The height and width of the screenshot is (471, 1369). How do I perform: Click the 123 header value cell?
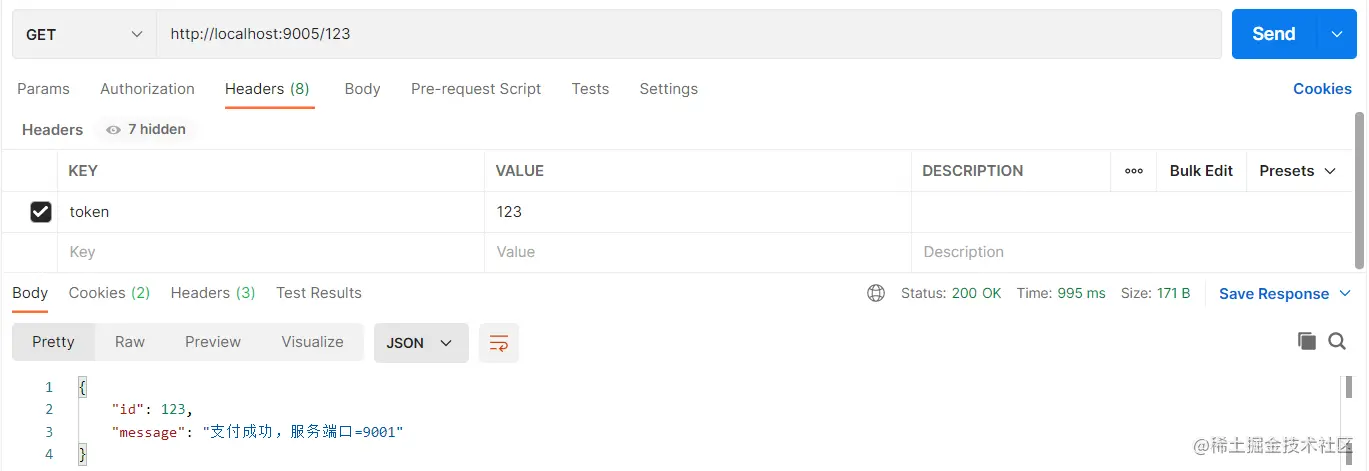[x=698, y=212]
